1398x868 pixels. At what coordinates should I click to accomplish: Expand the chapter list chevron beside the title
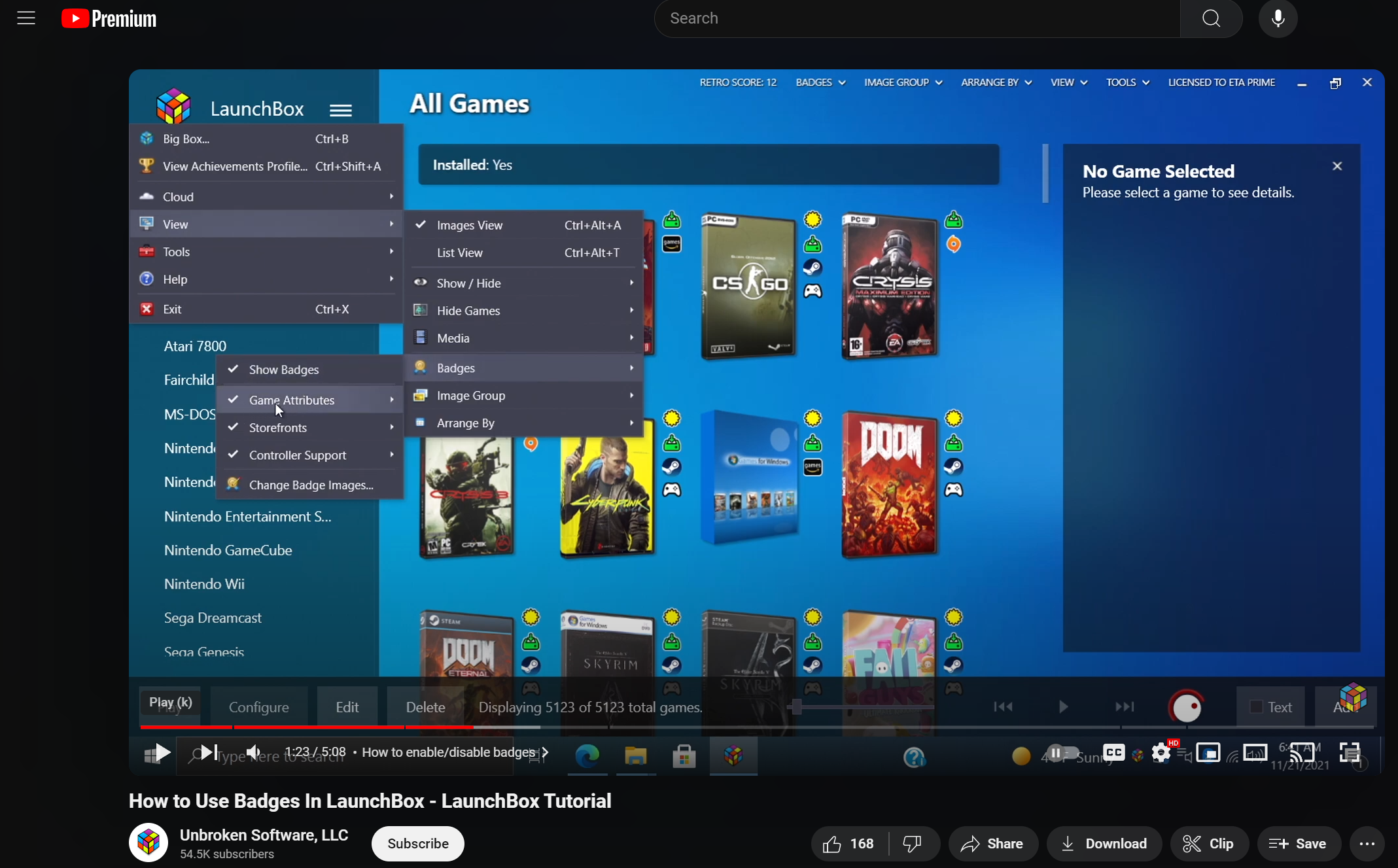[545, 752]
